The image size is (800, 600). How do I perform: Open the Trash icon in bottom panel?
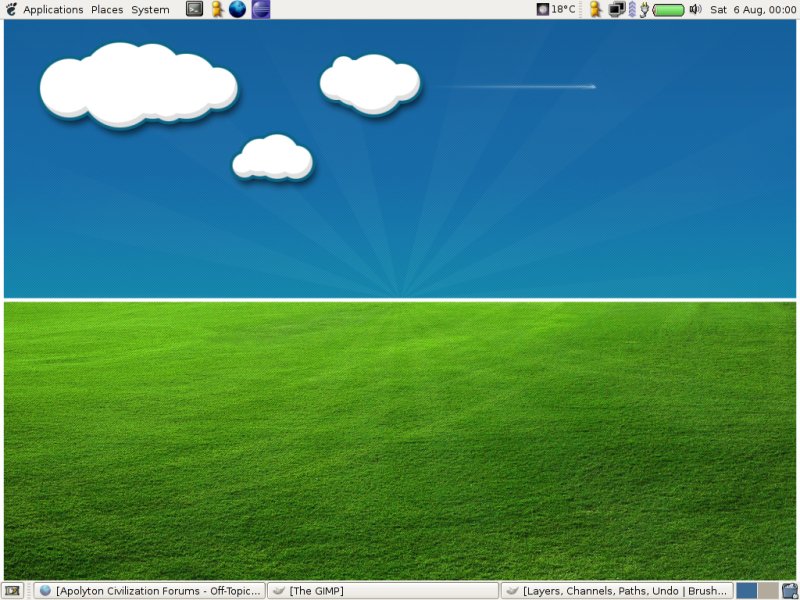pyautogui.click(x=790, y=591)
